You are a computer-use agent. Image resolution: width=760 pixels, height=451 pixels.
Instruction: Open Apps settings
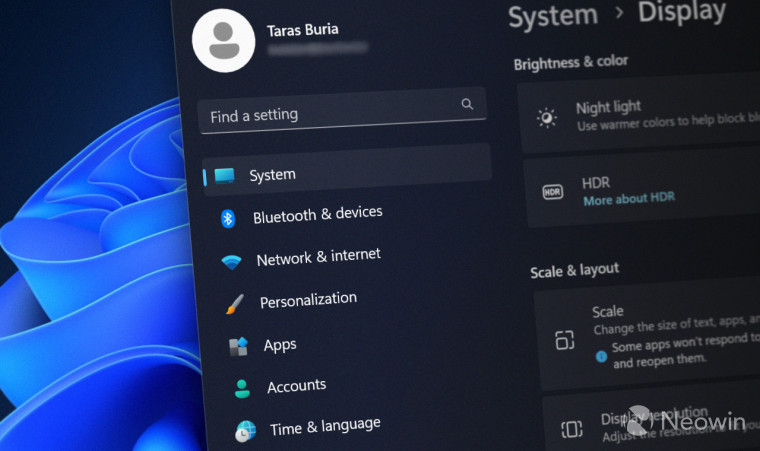pyautogui.click(x=280, y=345)
